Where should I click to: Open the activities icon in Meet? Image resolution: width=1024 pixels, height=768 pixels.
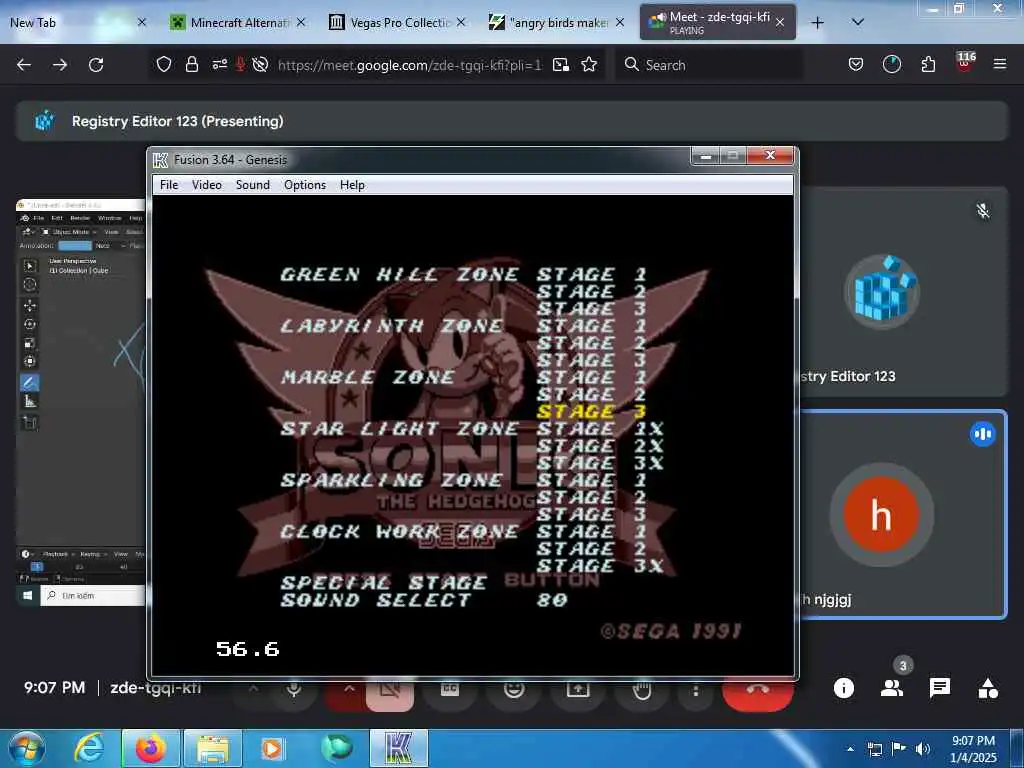[x=988, y=687]
